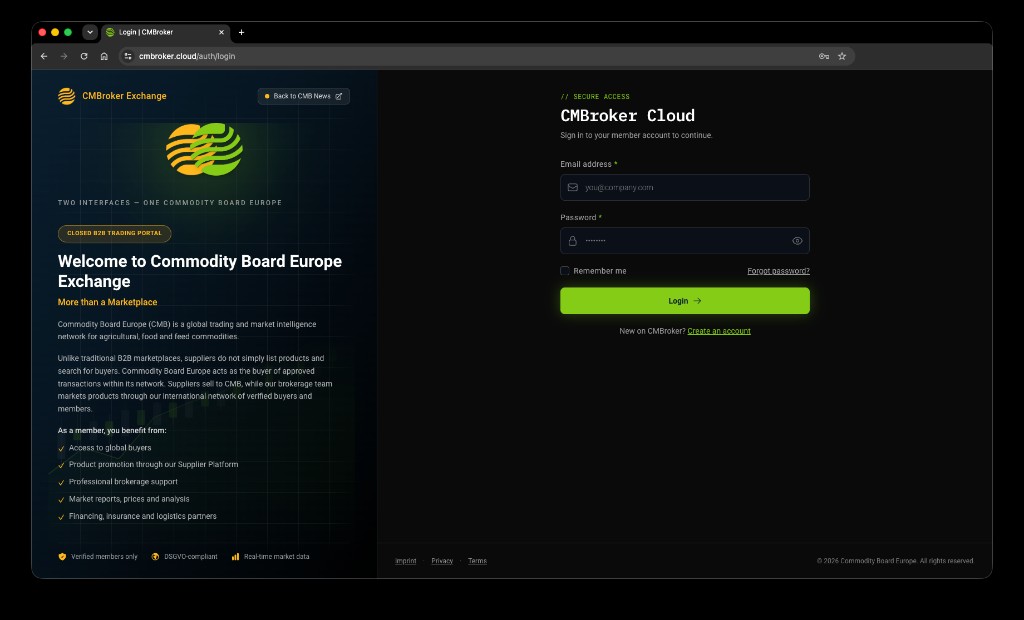The image size is (1024, 620).
Task: Click the '// SECURE ACCESS' label
Action: click(x=595, y=97)
